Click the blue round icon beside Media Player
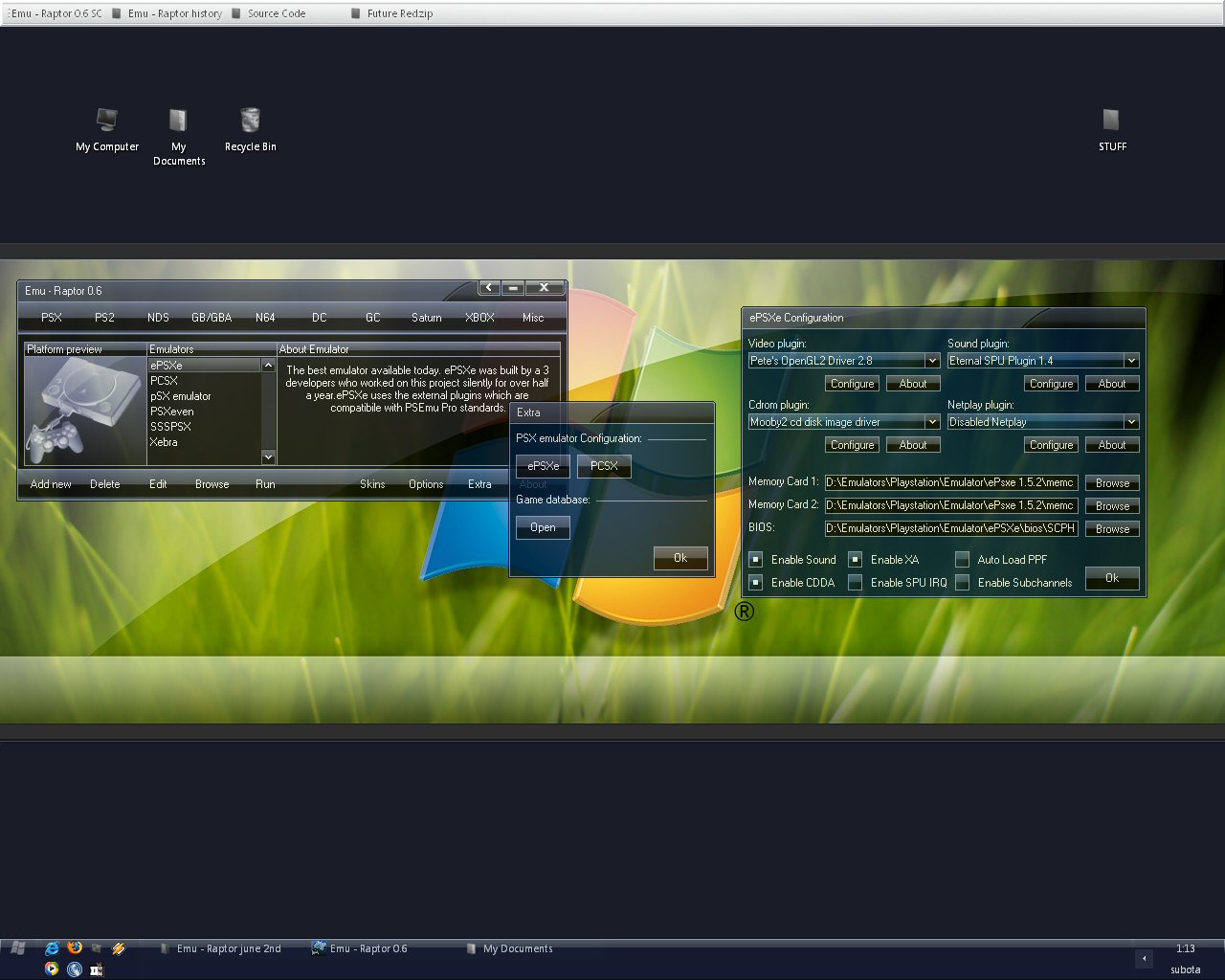Image resolution: width=1225 pixels, height=980 pixels. tap(74, 969)
